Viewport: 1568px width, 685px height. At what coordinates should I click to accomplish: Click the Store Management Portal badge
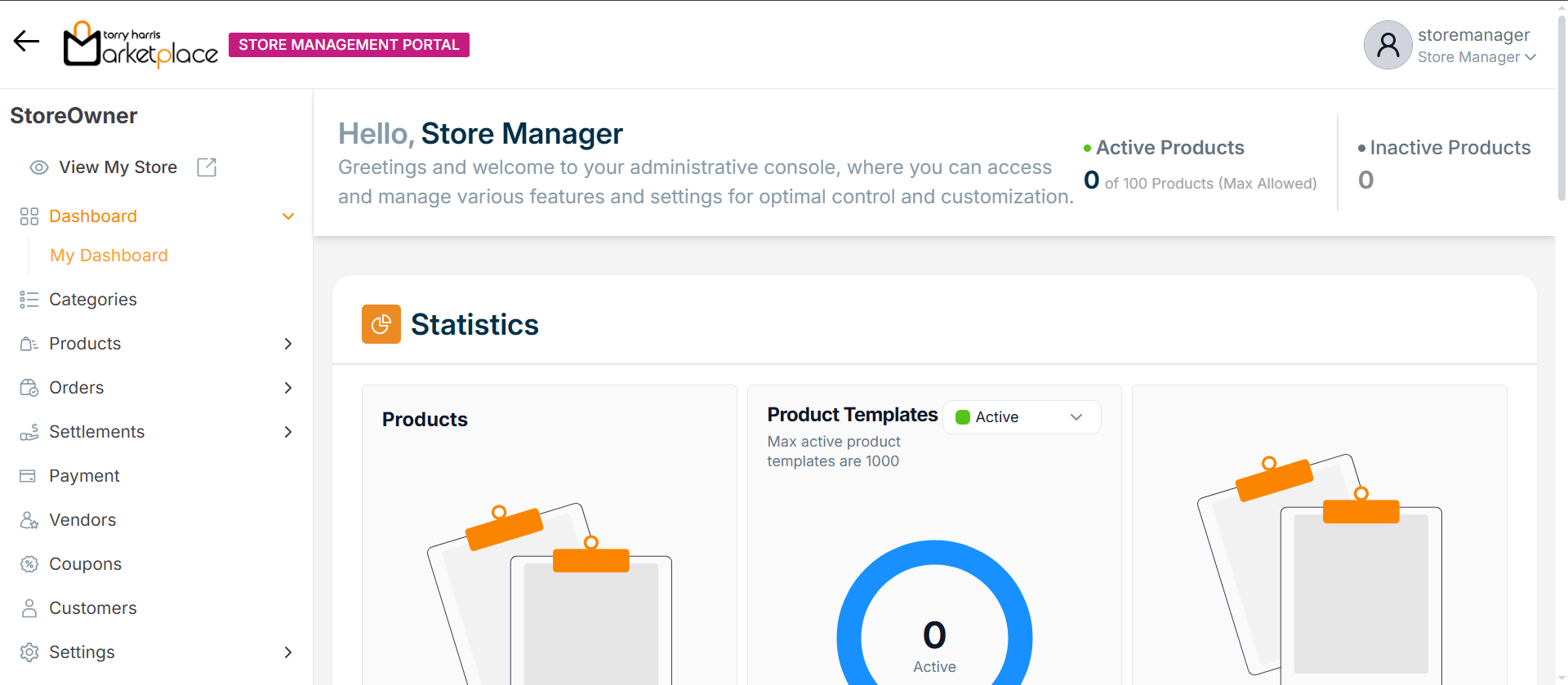point(349,45)
